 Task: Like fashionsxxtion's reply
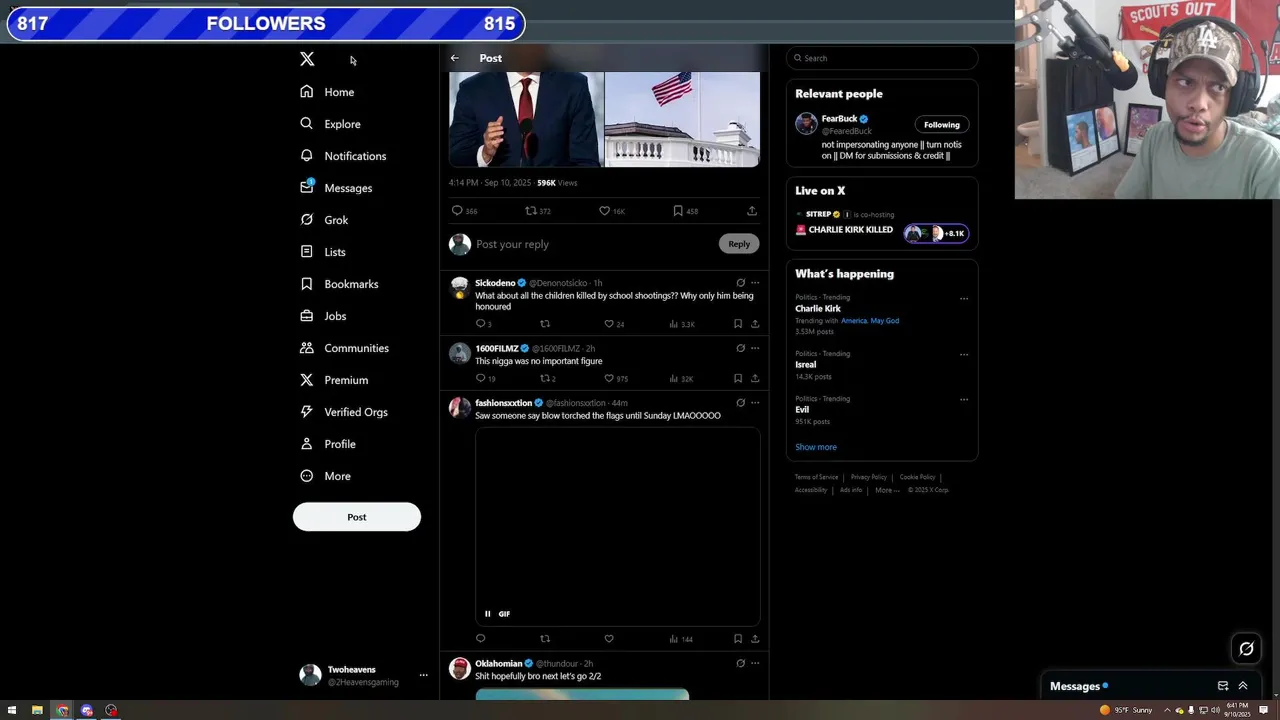609,639
